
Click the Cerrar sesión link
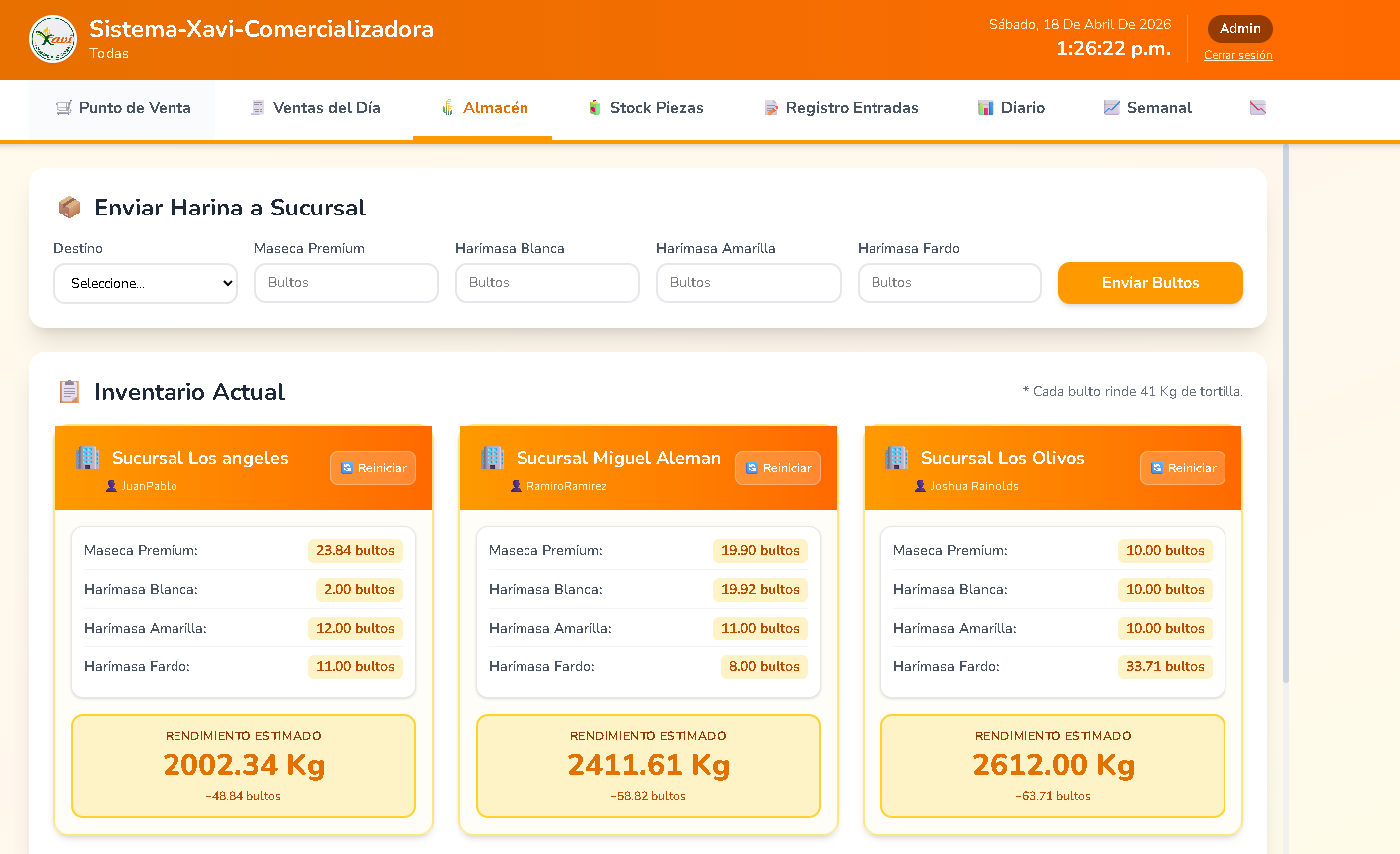click(1237, 55)
